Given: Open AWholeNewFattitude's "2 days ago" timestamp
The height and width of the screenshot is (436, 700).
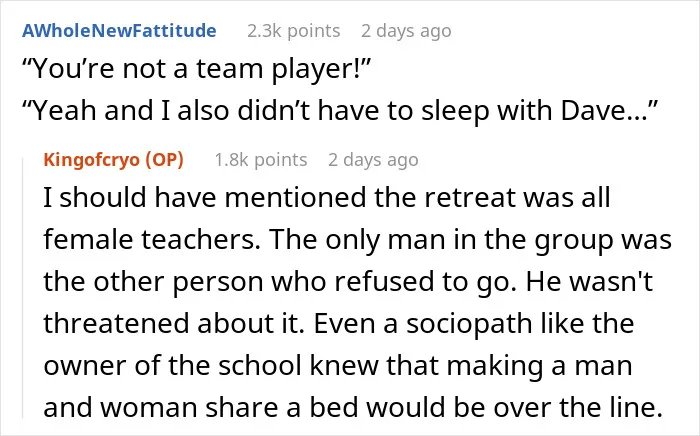Looking at the screenshot, I should [x=406, y=31].
